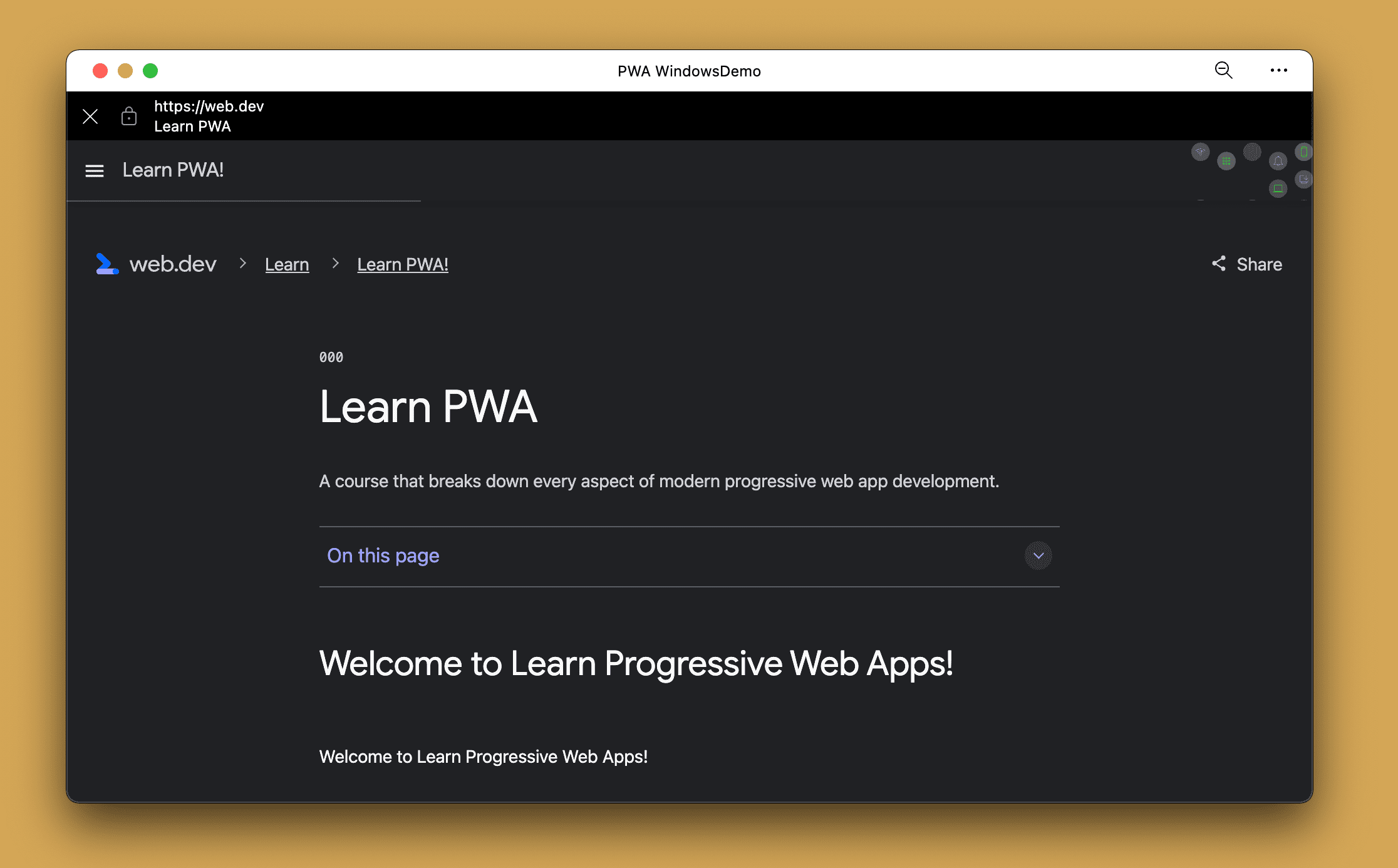This screenshot has width=1398, height=868.
Task: Click the Share icon
Action: [x=1218, y=263]
